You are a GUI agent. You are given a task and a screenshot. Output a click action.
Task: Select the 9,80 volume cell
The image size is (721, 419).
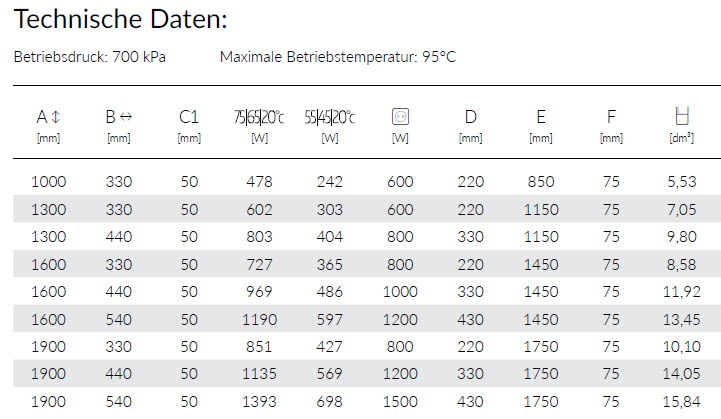click(x=681, y=237)
